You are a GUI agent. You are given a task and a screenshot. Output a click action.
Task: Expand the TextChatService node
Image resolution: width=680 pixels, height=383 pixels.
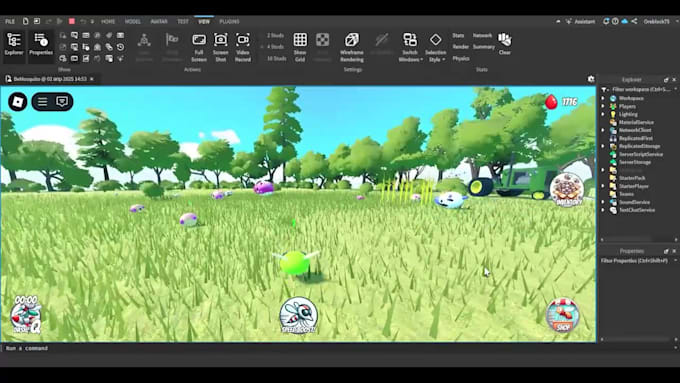coord(603,210)
